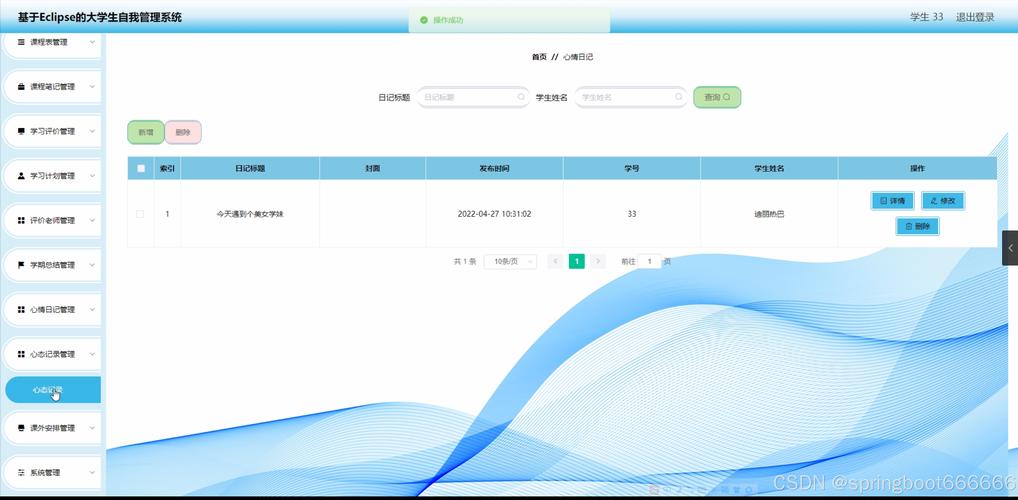This screenshot has width=1018, height=500.
Task: Expand 学期总结管理 menu chevron
Action: tap(92, 265)
